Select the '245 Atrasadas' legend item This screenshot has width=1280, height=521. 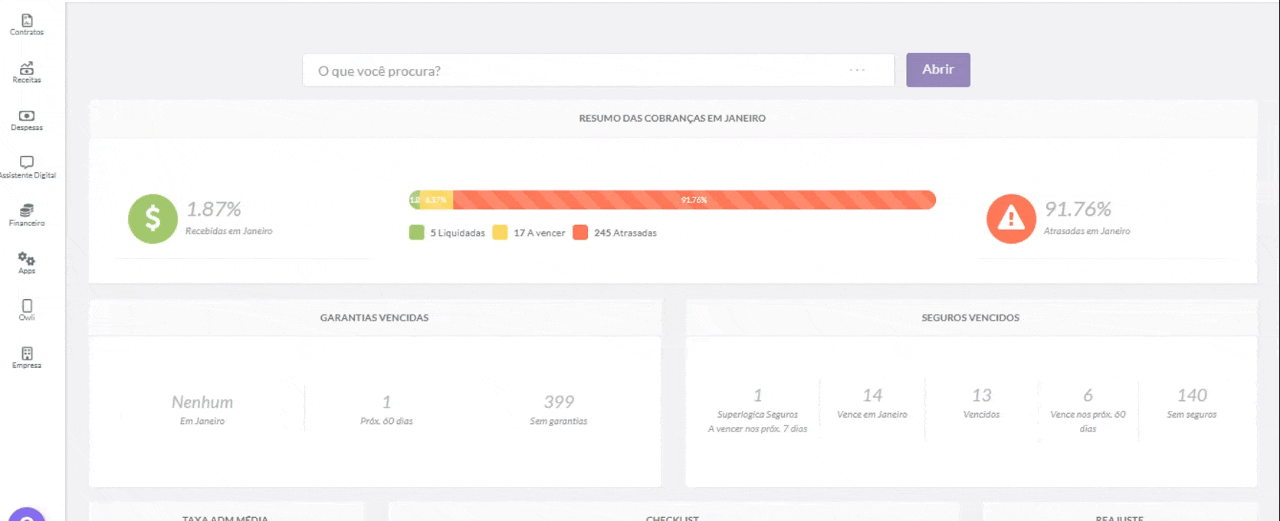pos(614,233)
